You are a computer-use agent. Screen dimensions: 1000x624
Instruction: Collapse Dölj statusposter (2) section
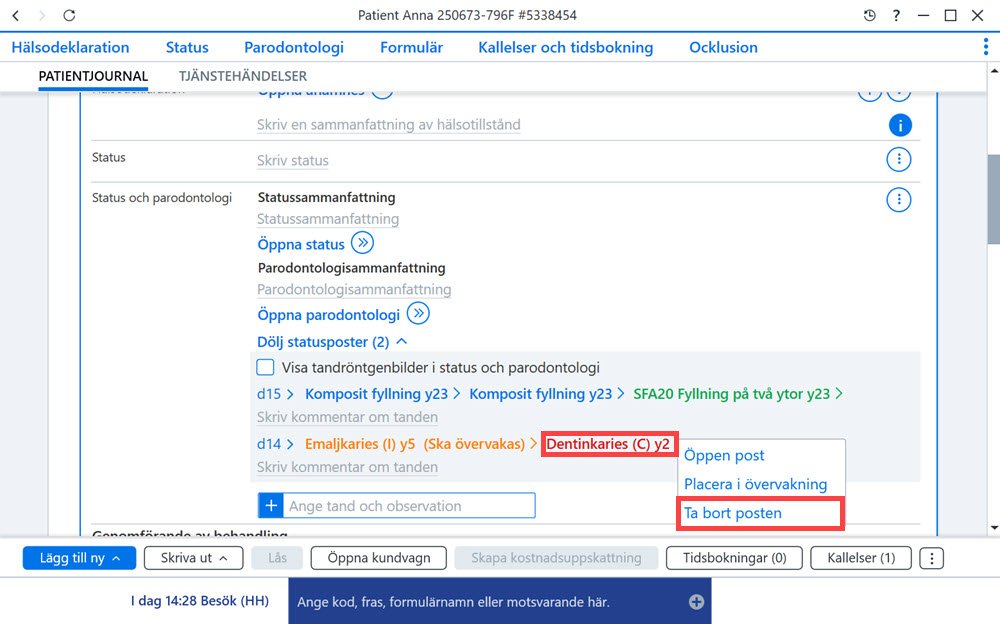[332, 342]
